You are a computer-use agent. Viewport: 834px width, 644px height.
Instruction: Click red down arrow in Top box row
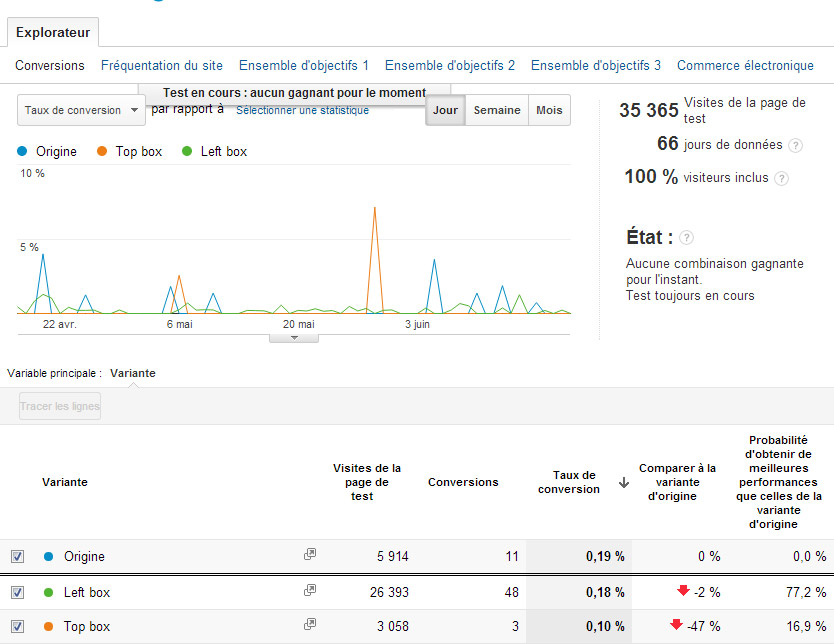click(676, 624)
